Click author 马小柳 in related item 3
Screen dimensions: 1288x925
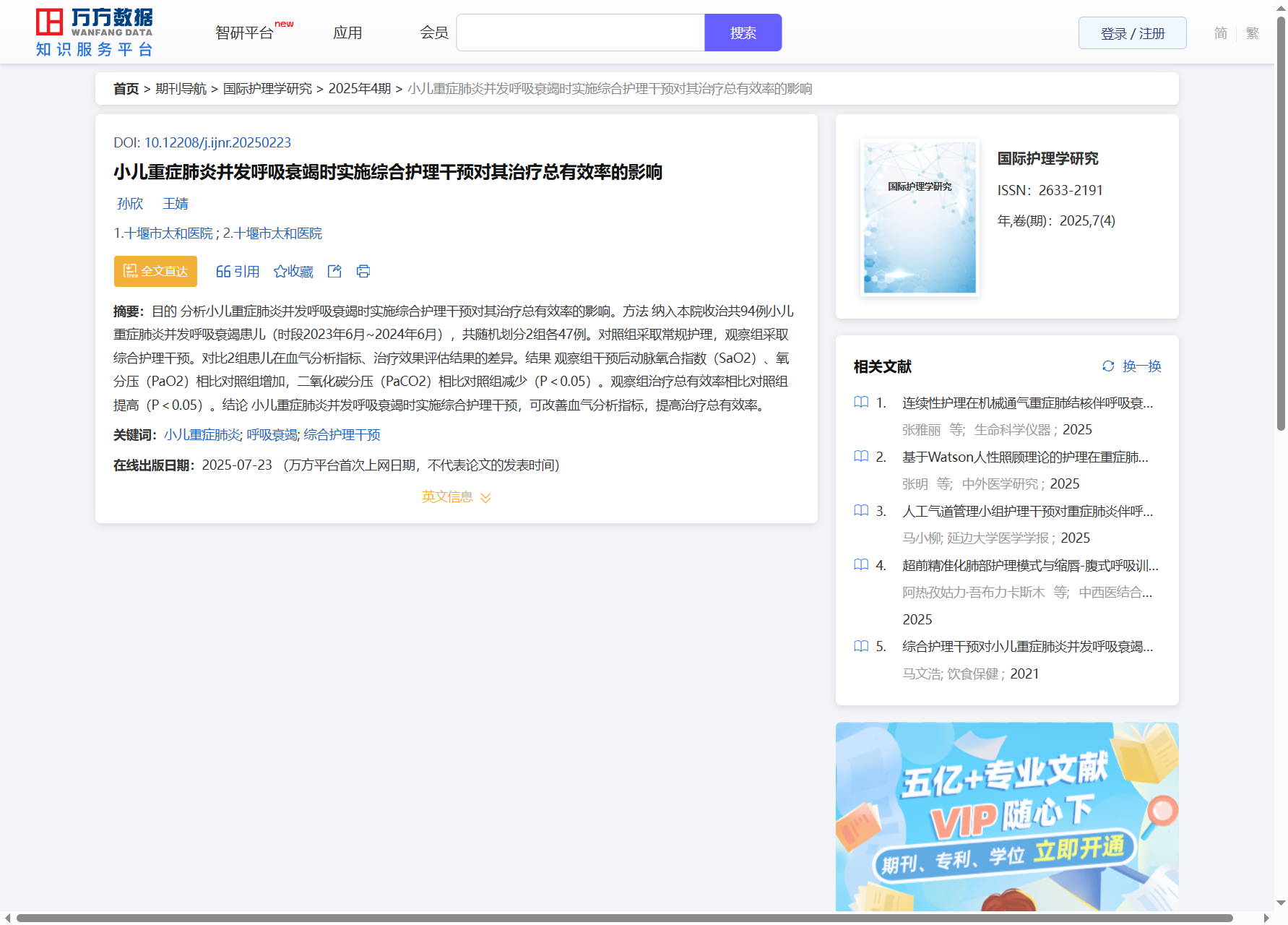pos(921,538)
